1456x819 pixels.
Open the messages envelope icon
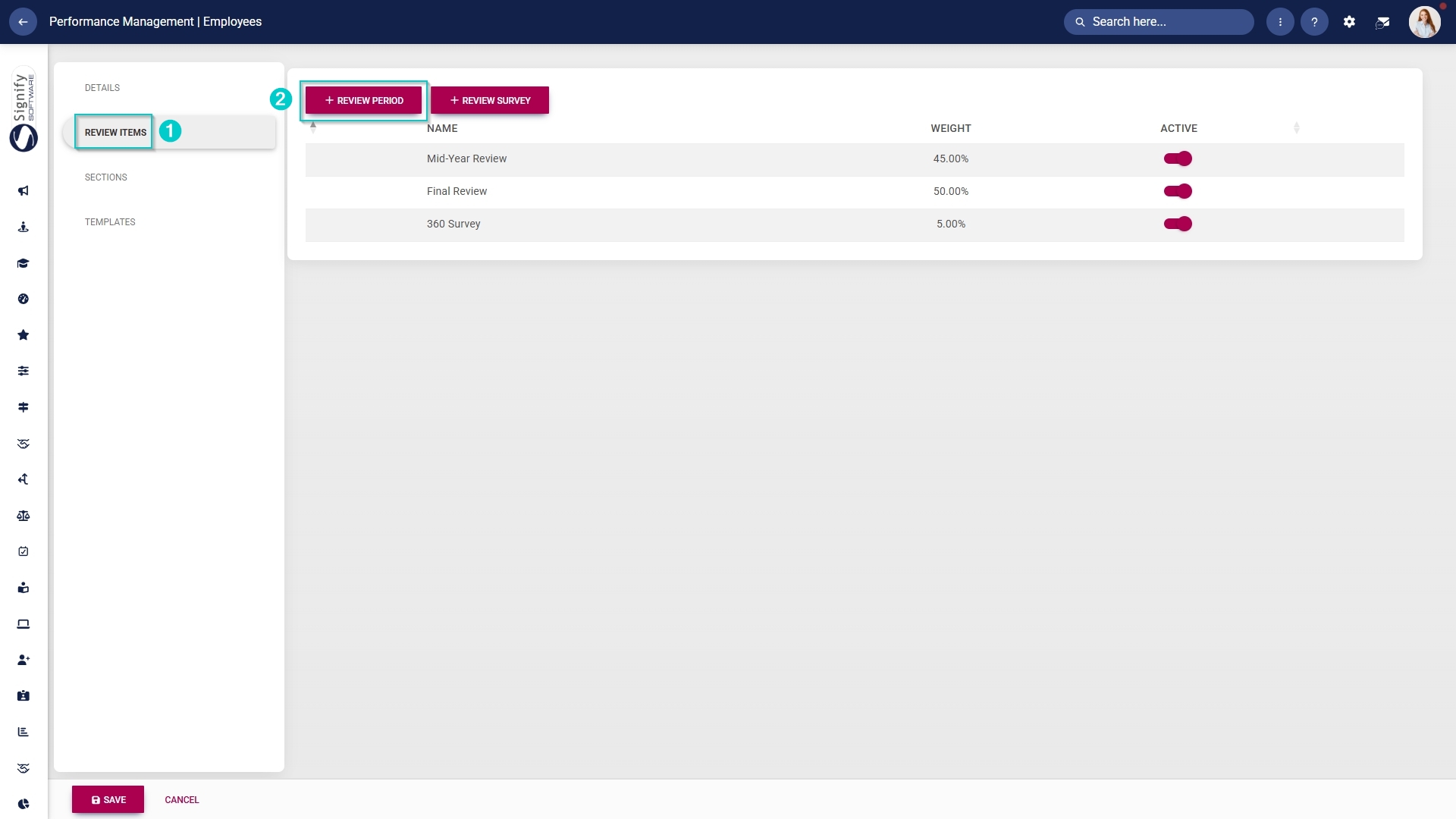coord(1382,22)
